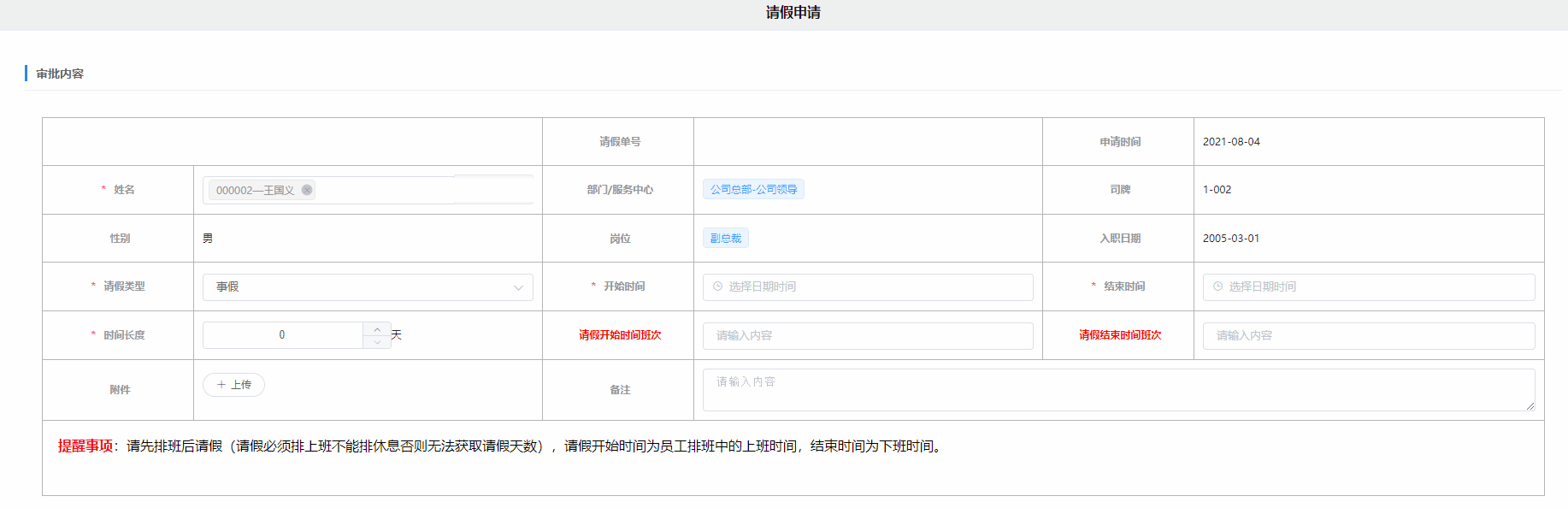Click the clock icon in 开始时间 field
This screenshot has height=508, width=1568.
(x=718, y=286)
